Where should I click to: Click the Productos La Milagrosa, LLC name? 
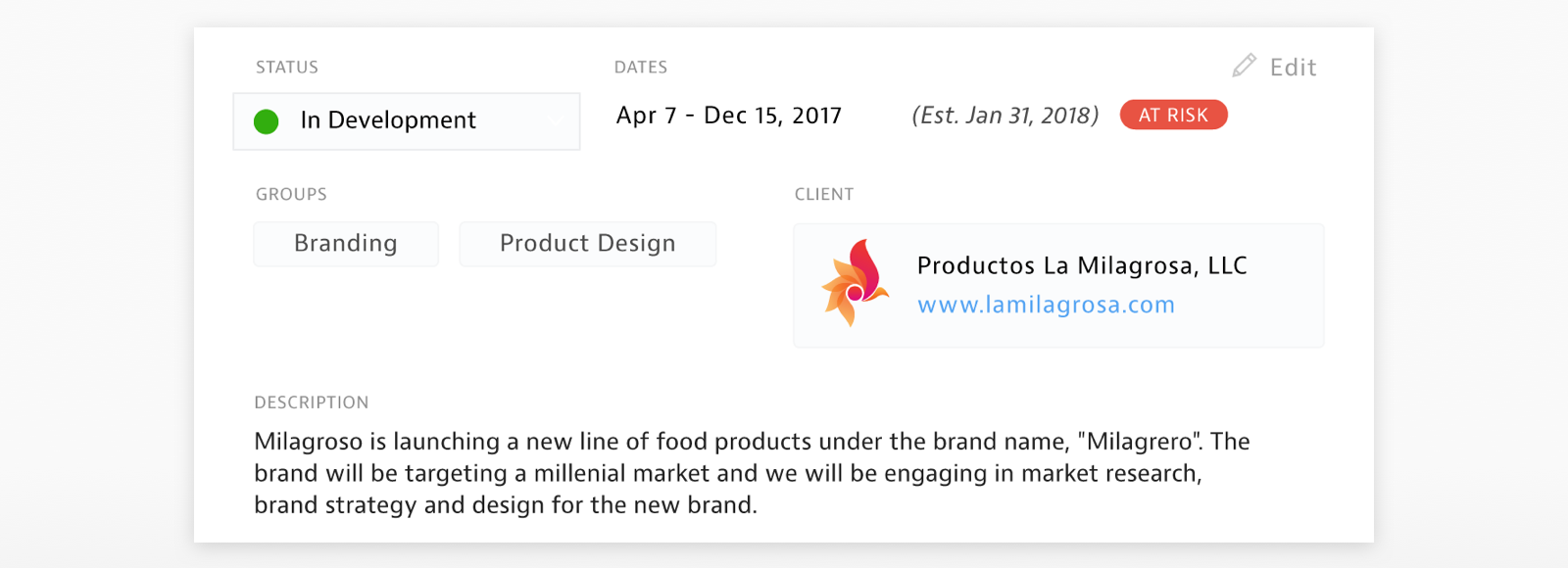[x=1082, y=265]
